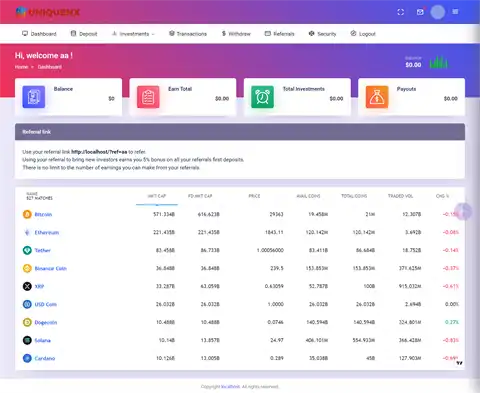Sort table by CHG % column
480x393 pixels.
click(442, 196)
